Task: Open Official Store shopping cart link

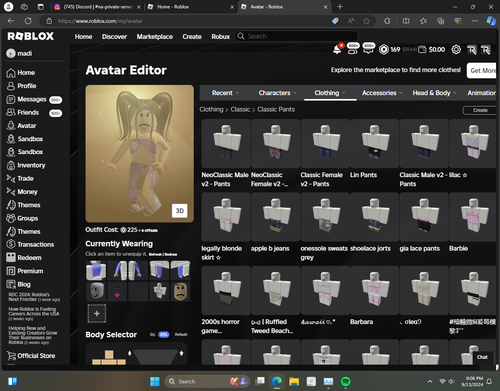Action: coord(31,356)
